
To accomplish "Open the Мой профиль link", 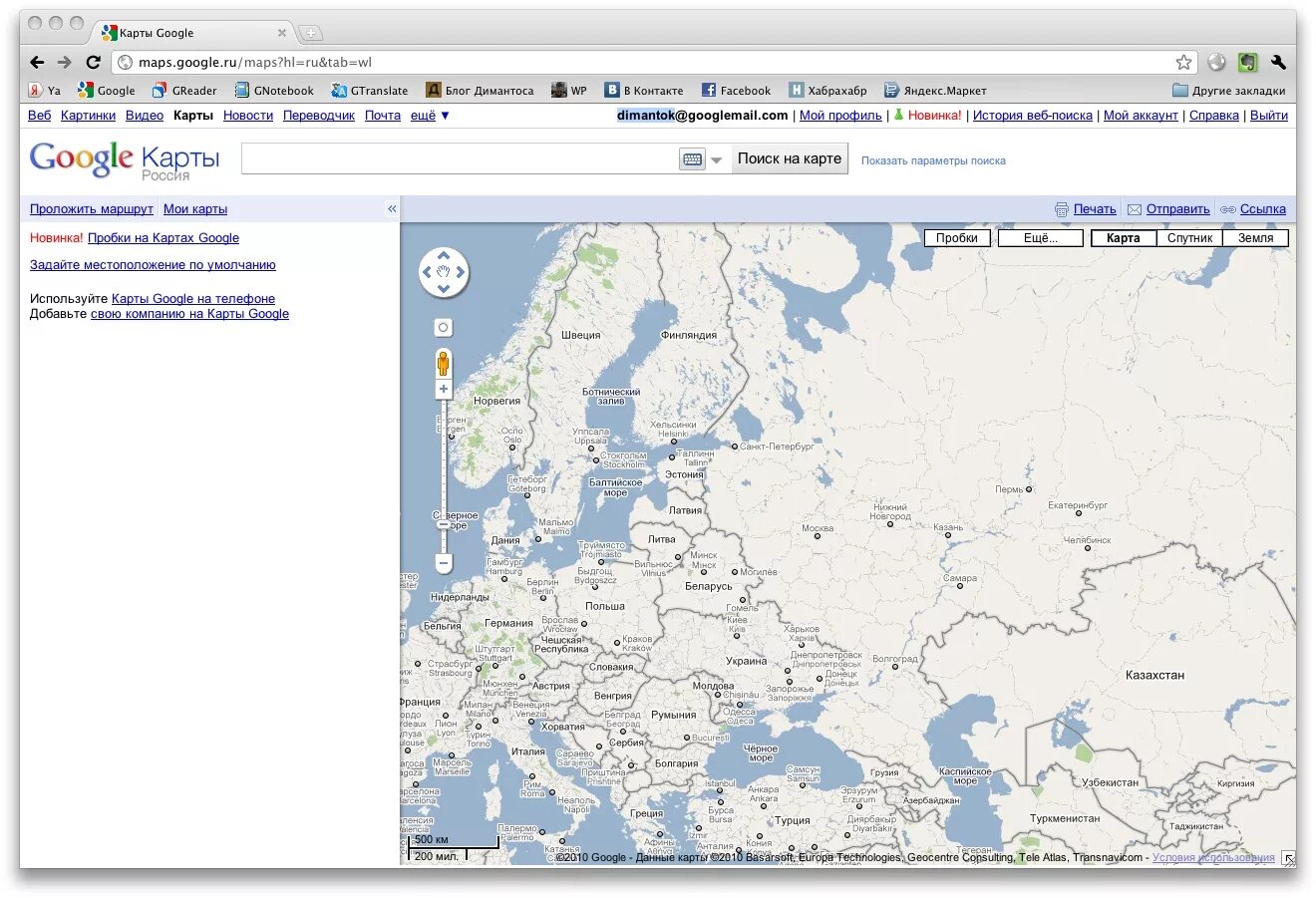I will click(840, 116).
